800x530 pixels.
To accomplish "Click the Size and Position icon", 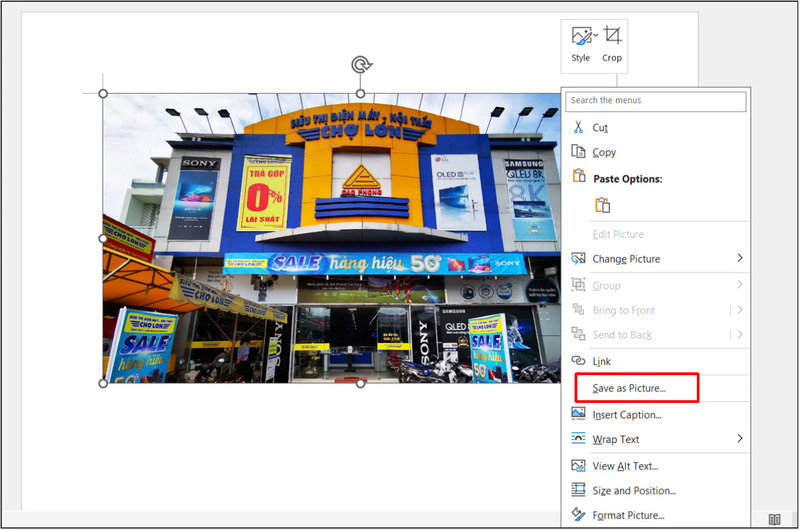I will [x=578, y=490].
